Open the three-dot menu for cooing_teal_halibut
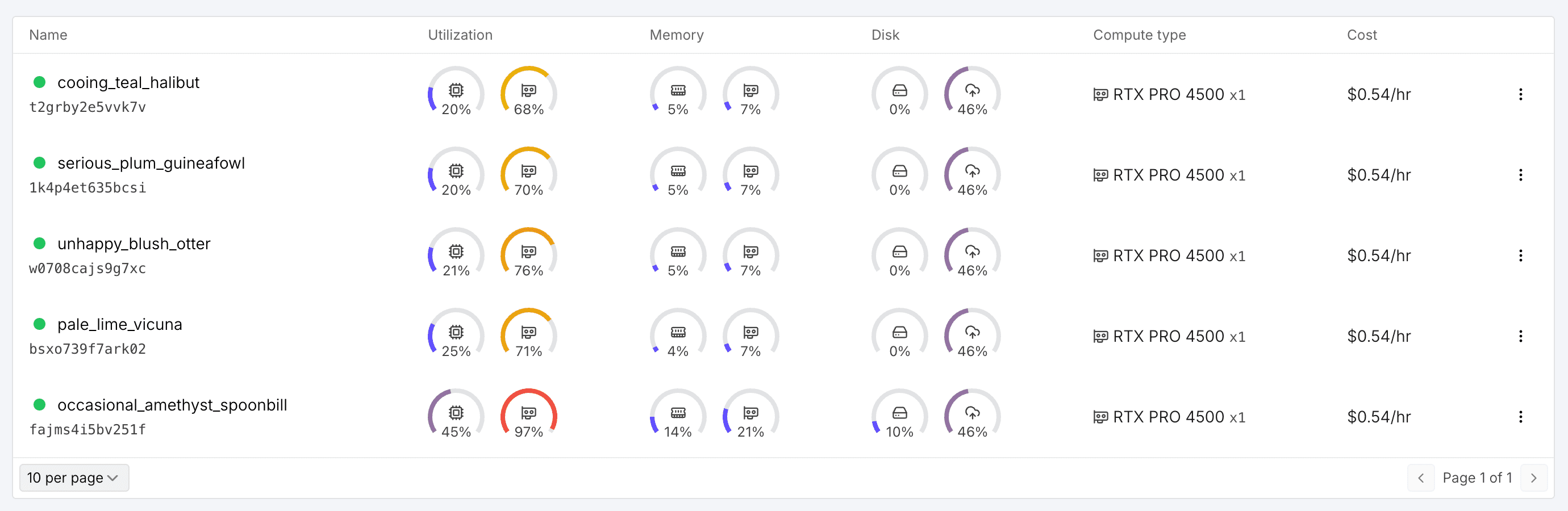The height and width of the screenshot is (511, 1568). (1521, 94)
